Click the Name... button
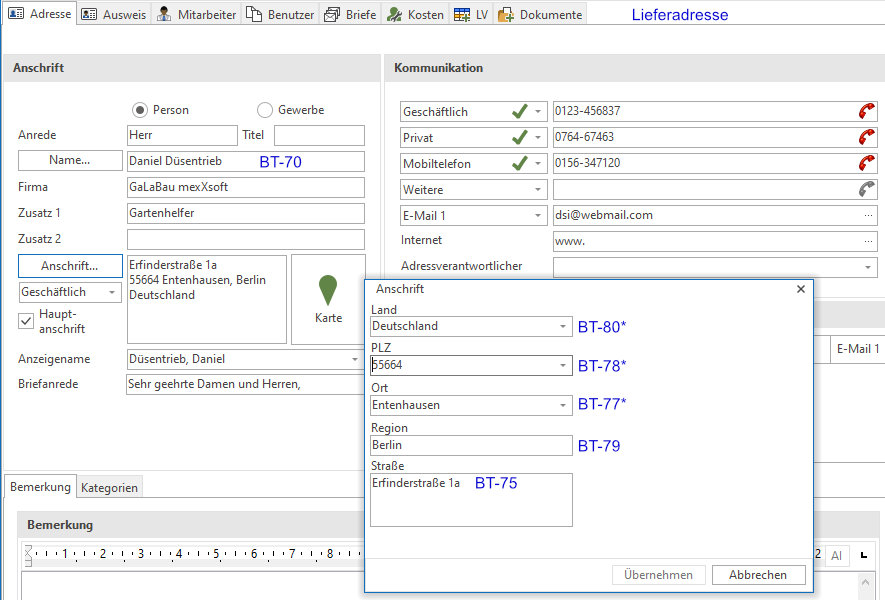This screenshot has width=885, height=600. [x=70, y=160]
